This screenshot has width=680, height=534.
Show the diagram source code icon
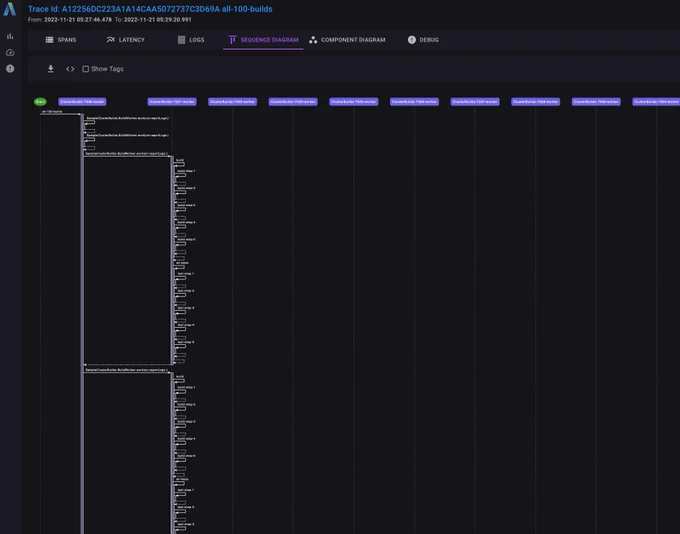click(70, 69)
